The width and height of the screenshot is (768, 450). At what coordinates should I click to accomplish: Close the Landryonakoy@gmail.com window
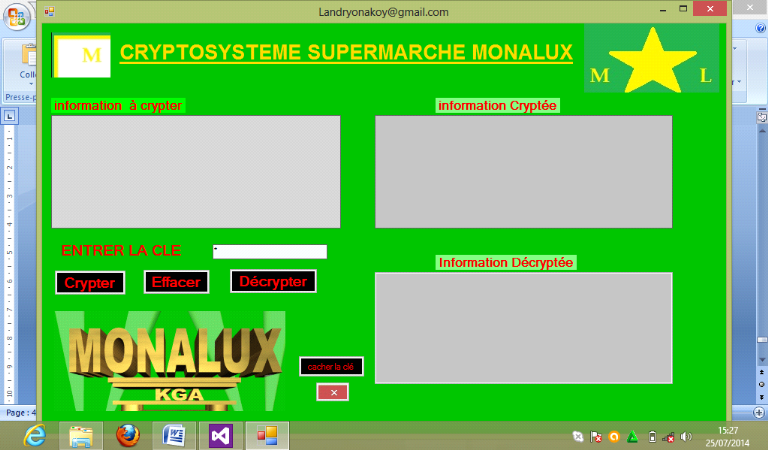710,9
